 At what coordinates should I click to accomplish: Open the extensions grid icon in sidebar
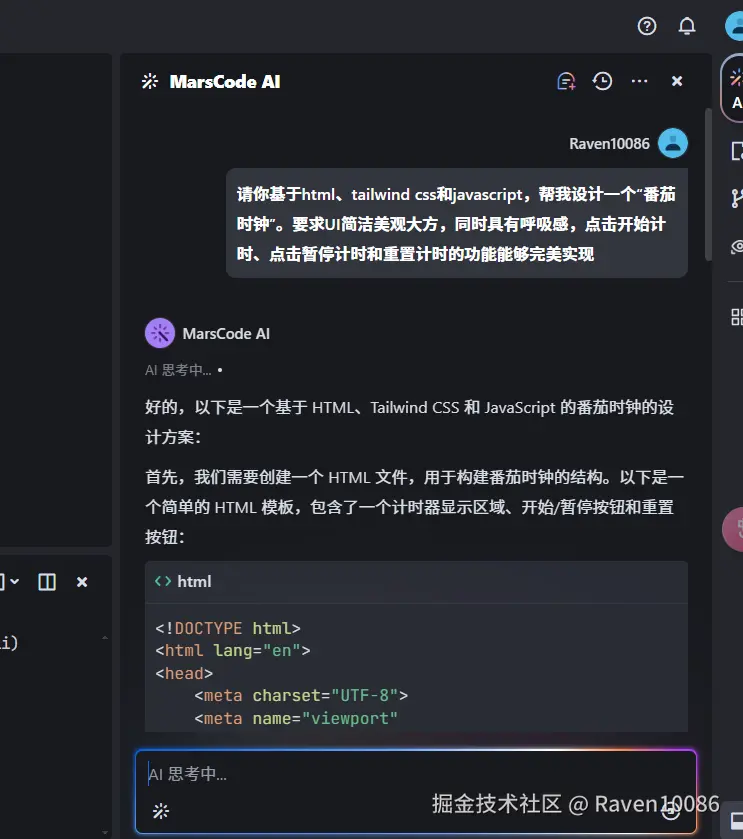[x=737, y=317]
